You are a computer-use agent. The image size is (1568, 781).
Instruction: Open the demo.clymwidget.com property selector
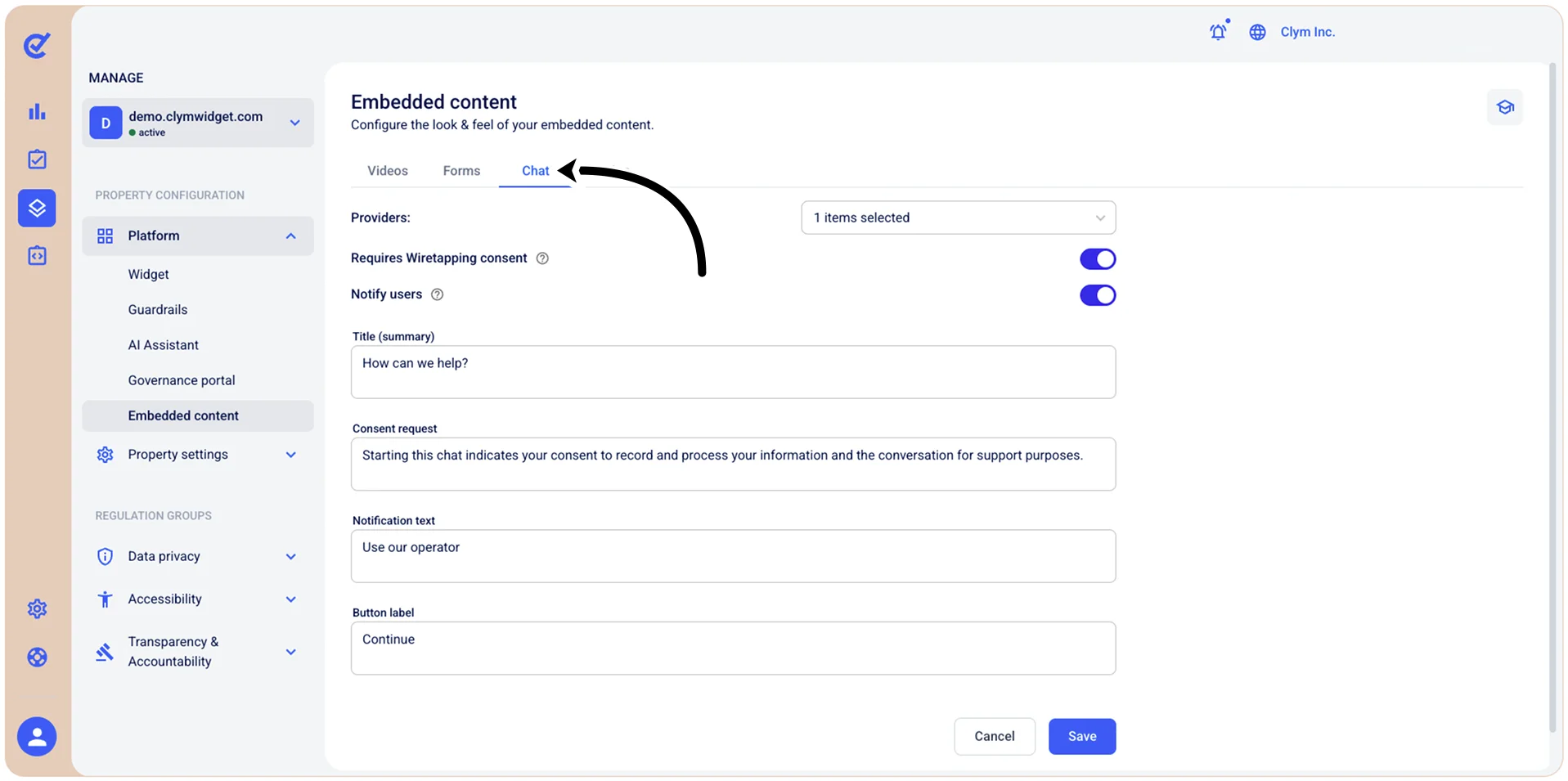(x=198, y=123)
